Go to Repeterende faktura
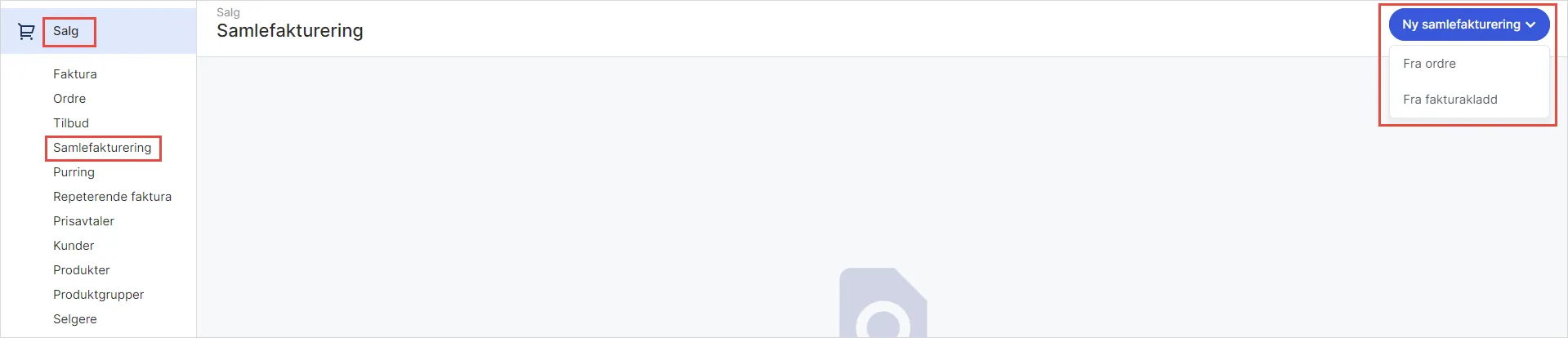The height and width of the screenshot is (338, 1568). click(113, 197)
